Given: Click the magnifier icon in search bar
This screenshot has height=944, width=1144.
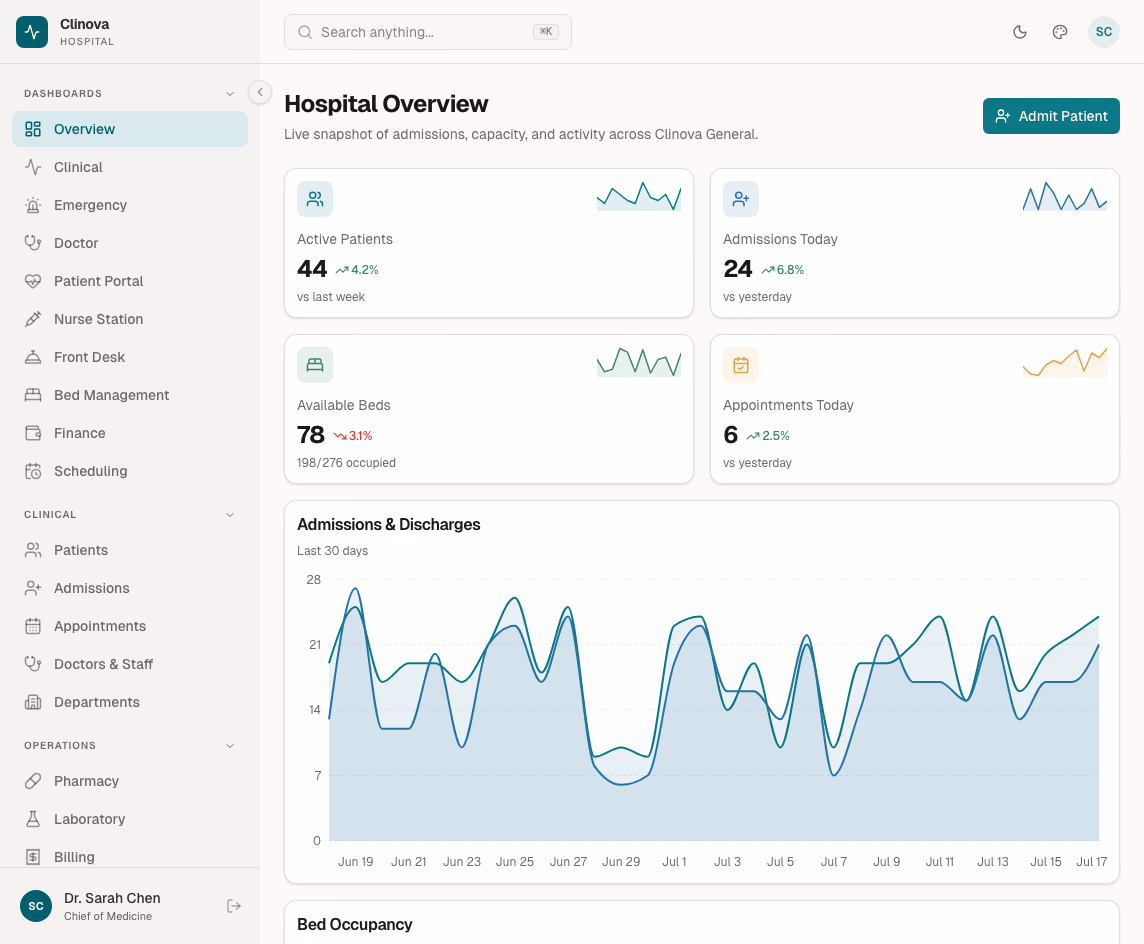Looking at the screenshot, I should tap(305, 32).
